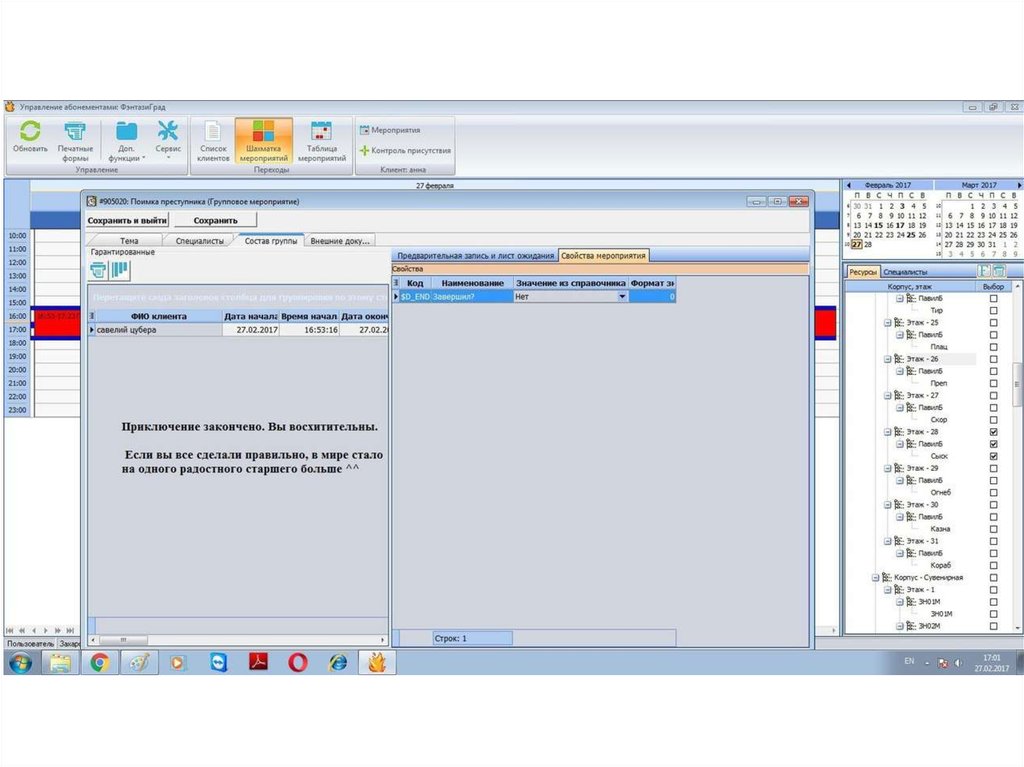
Task: Click the Мероприятия ribbon item
Action: click(390, 130)
